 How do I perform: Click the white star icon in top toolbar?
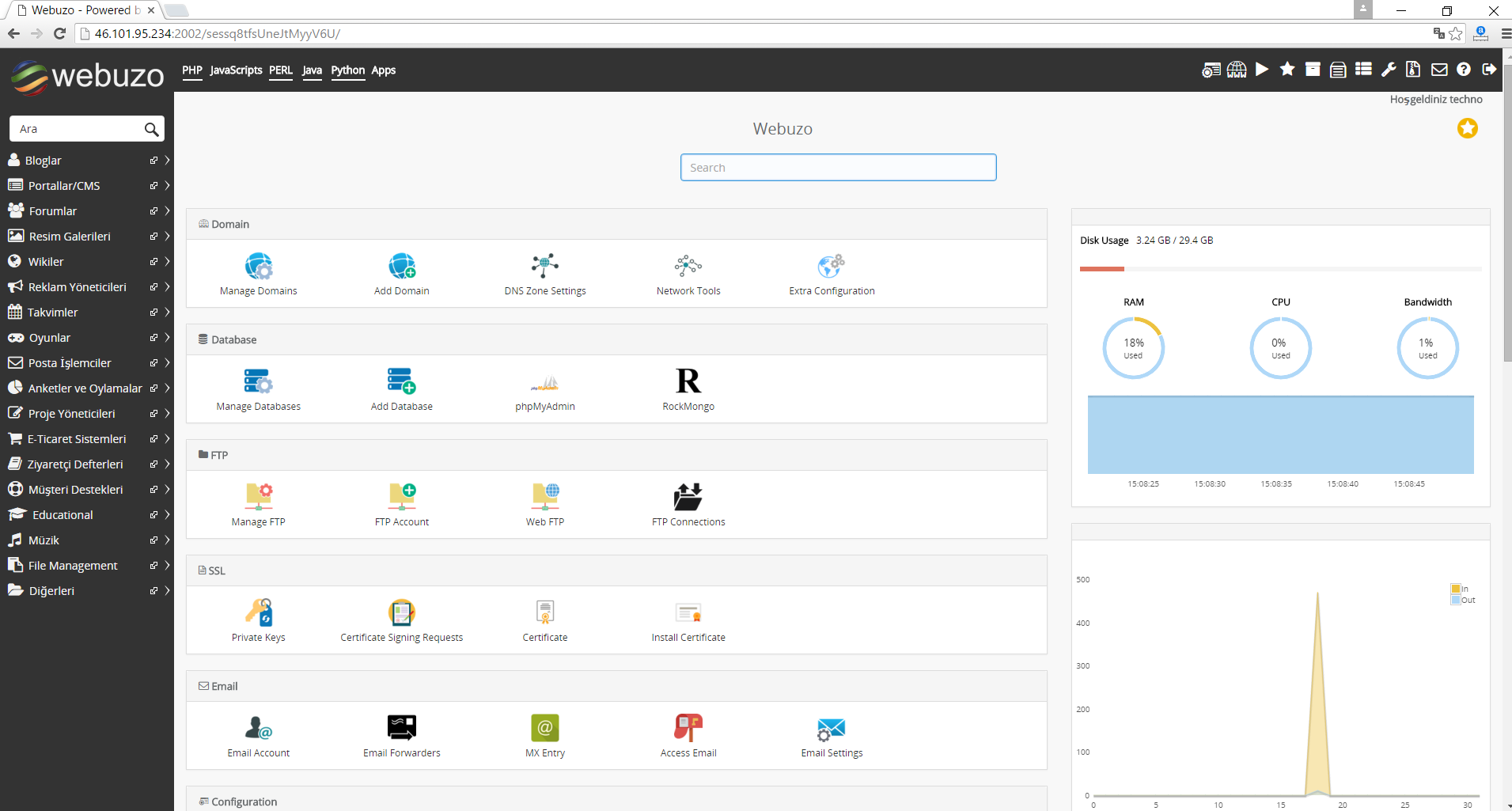1287,70
